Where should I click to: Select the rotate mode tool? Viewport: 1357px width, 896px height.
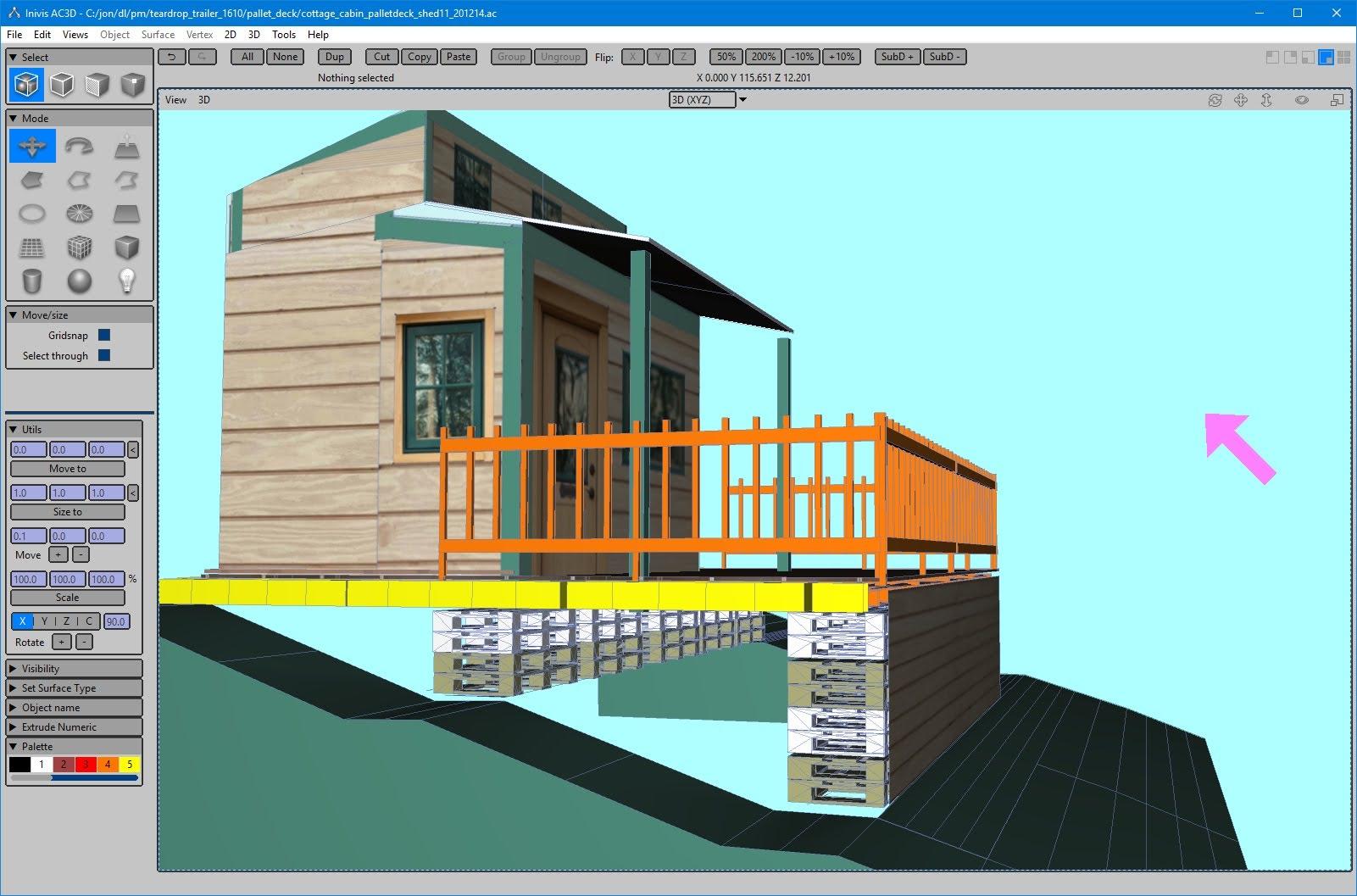pyautogui.click(x=80, y=146)
